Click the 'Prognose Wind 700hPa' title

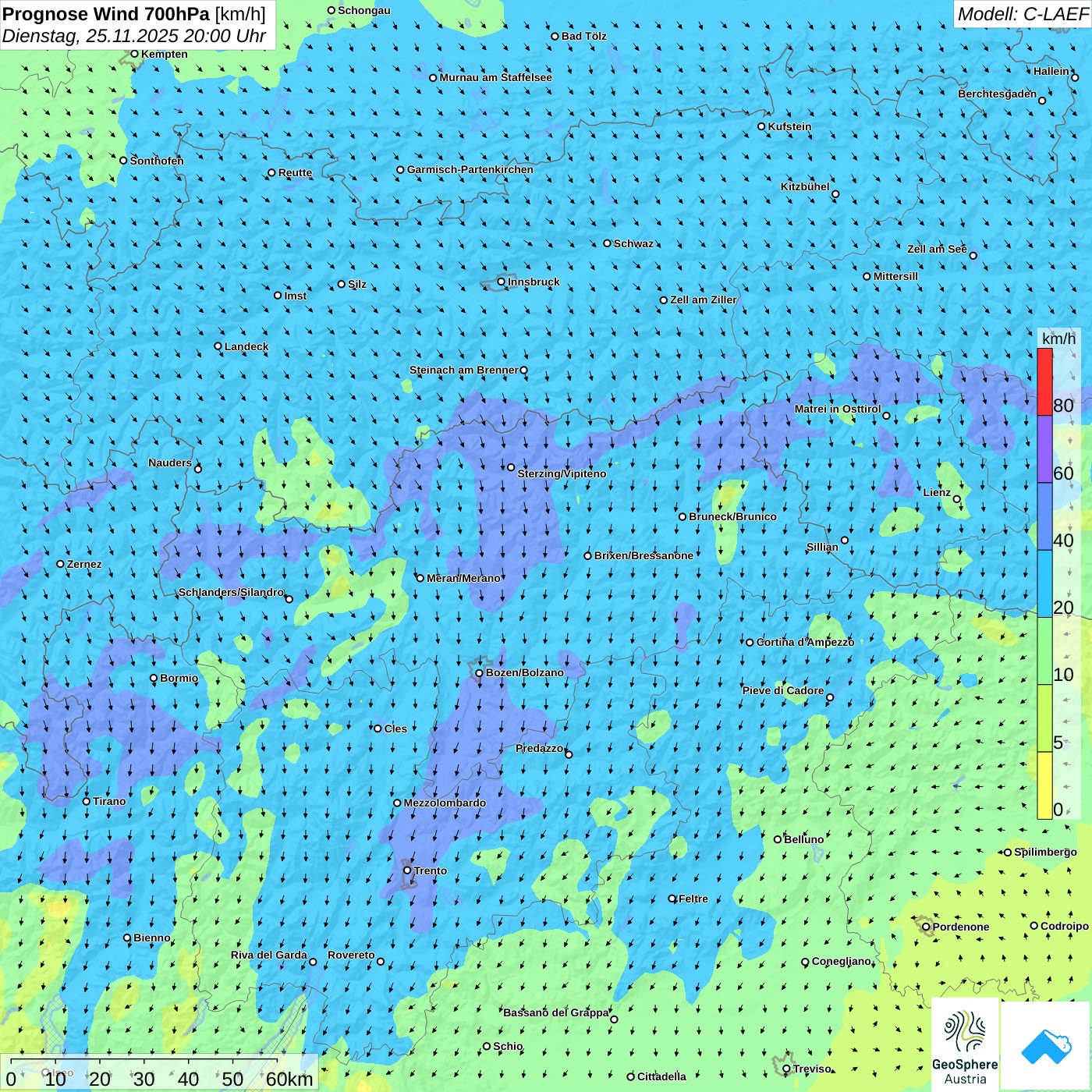(106, 14)
